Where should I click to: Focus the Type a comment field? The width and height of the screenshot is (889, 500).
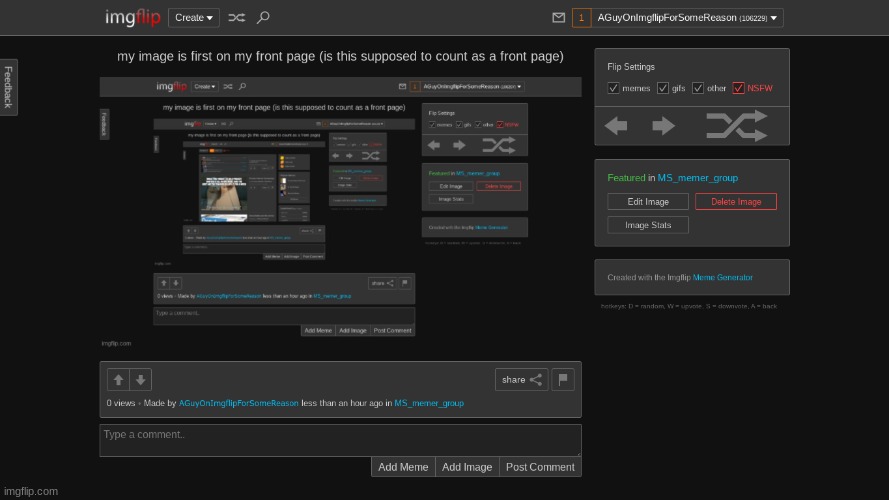(340, 440)
